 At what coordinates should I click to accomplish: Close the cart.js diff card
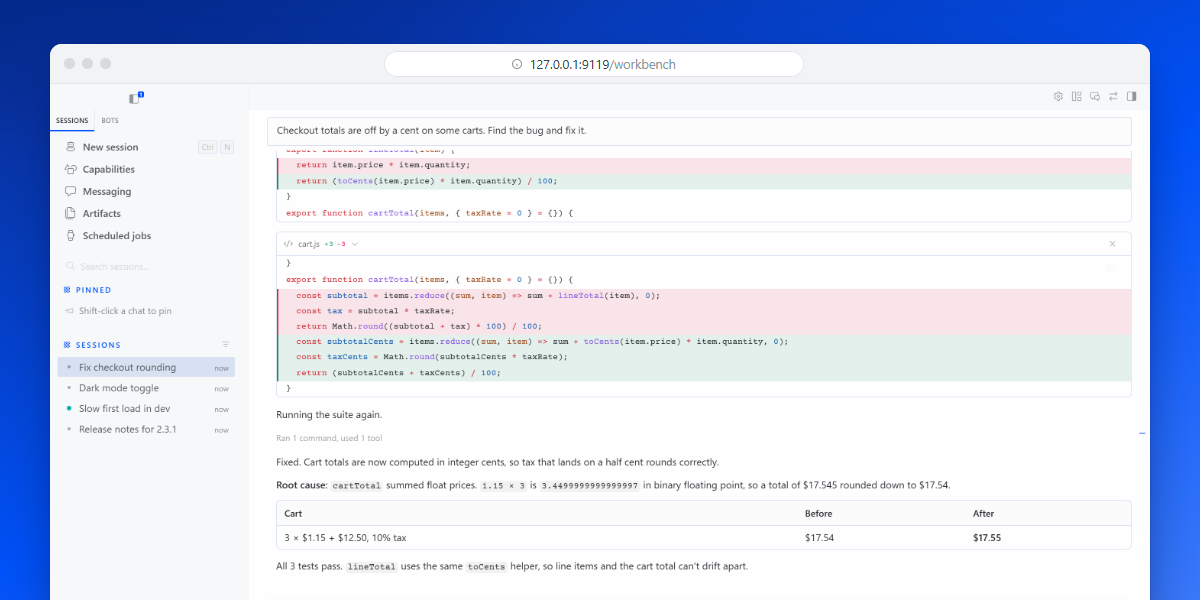1112,243
